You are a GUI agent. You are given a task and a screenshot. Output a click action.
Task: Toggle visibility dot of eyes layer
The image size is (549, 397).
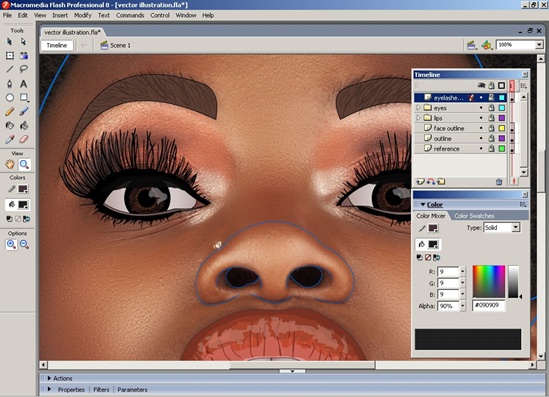pos(481,108)
